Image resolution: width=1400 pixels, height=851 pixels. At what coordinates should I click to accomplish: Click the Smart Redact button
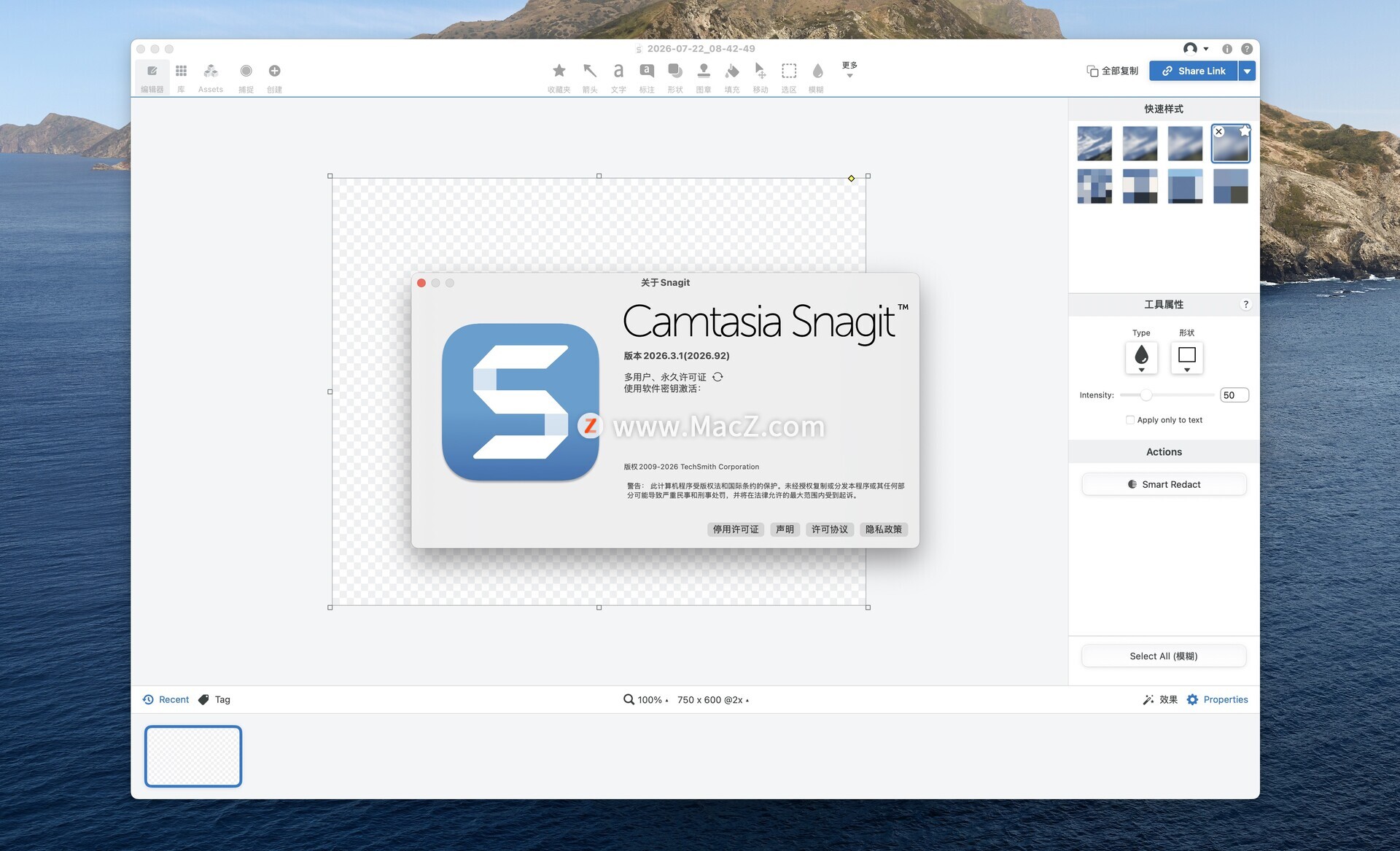(1164, 484)
